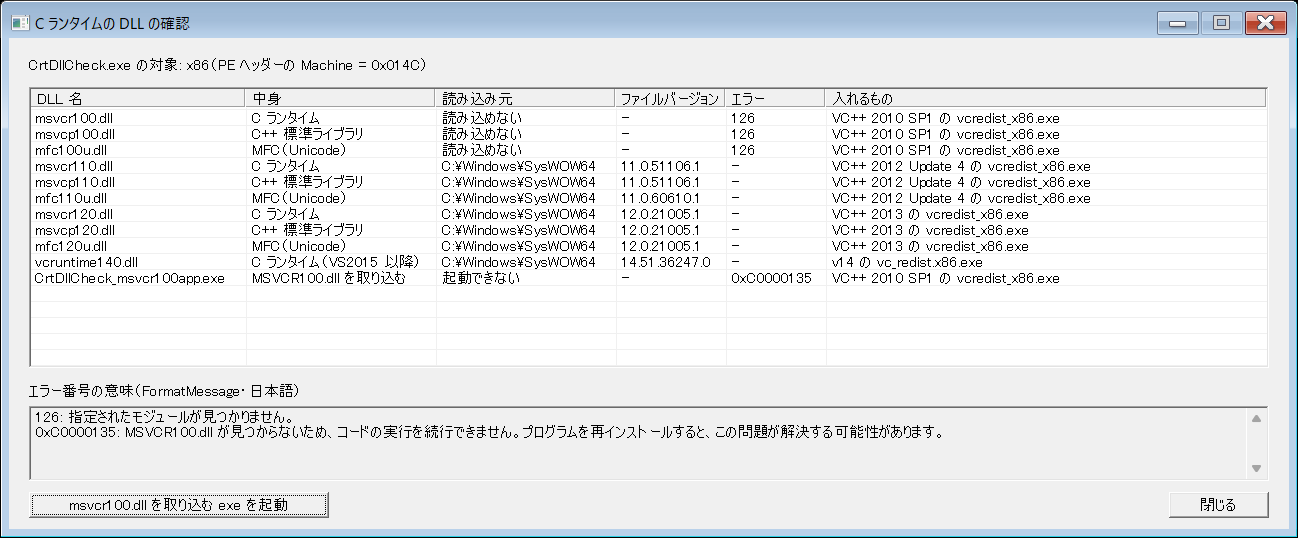Click the 読み込み元 column header
Viewport: 1298px width, 538px height.
click(x=525, y=99)
